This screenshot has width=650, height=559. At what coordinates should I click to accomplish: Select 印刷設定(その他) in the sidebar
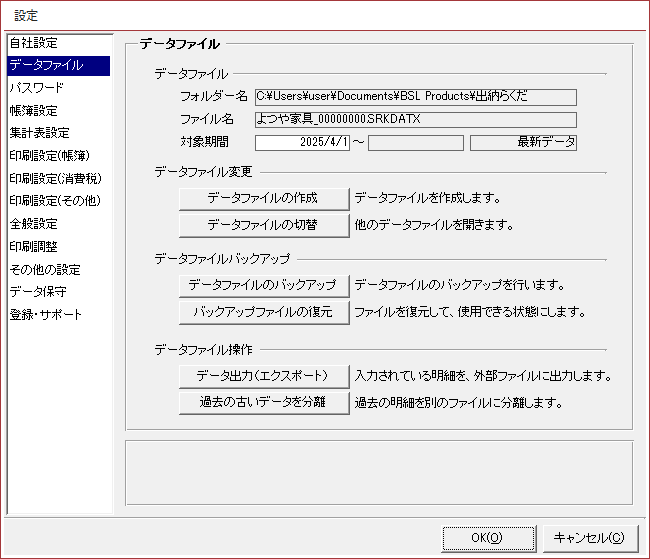pos(54,201)
